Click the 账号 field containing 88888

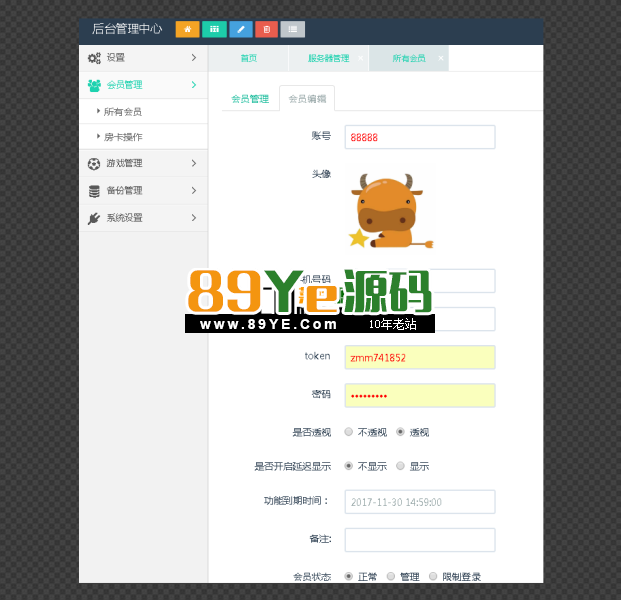tap(420, 137)
